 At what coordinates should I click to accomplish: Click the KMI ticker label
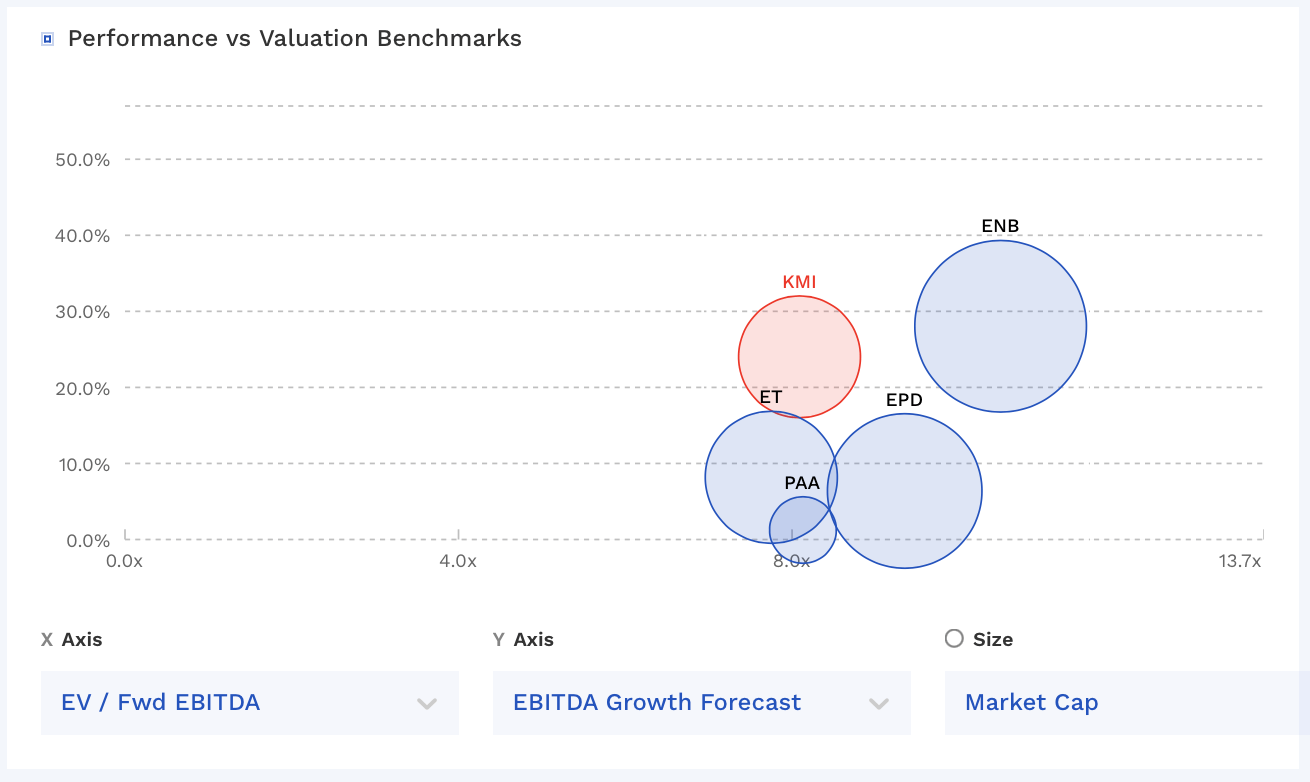799,282
